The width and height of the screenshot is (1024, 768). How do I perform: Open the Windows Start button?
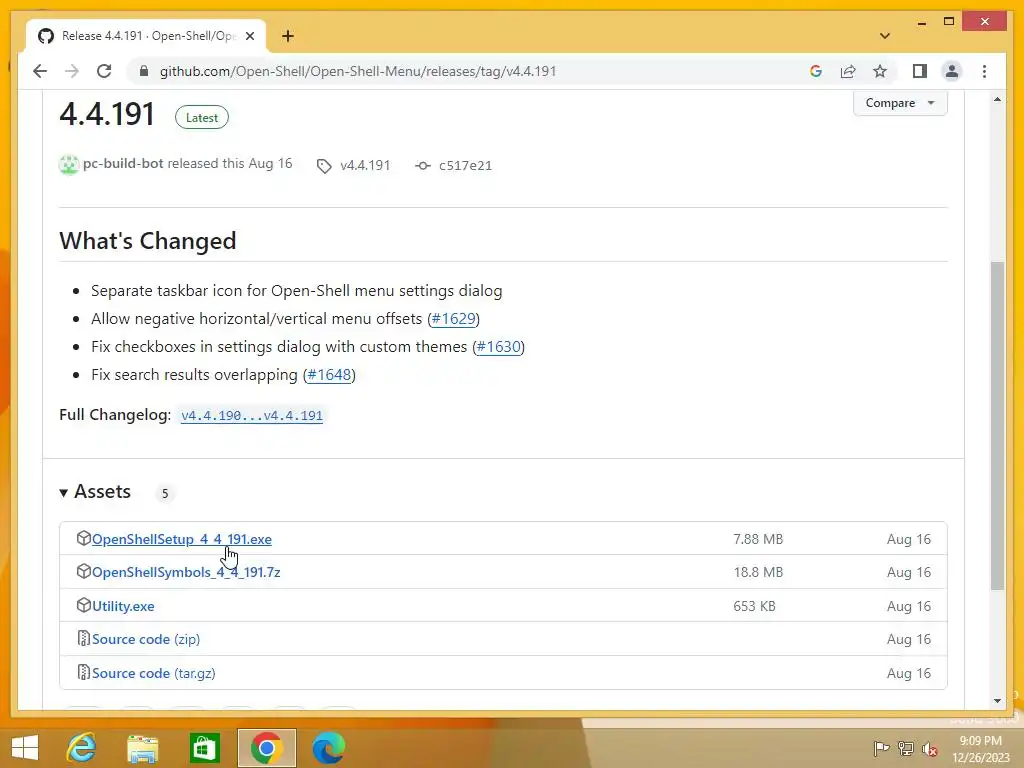[25, 748]
